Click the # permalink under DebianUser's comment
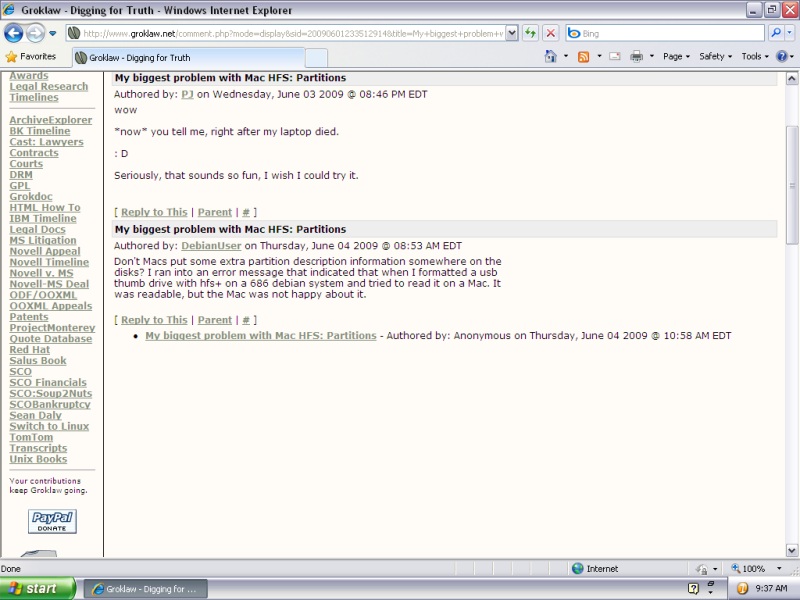The width and height of the screenshot is (800, 600). (246, 320)
